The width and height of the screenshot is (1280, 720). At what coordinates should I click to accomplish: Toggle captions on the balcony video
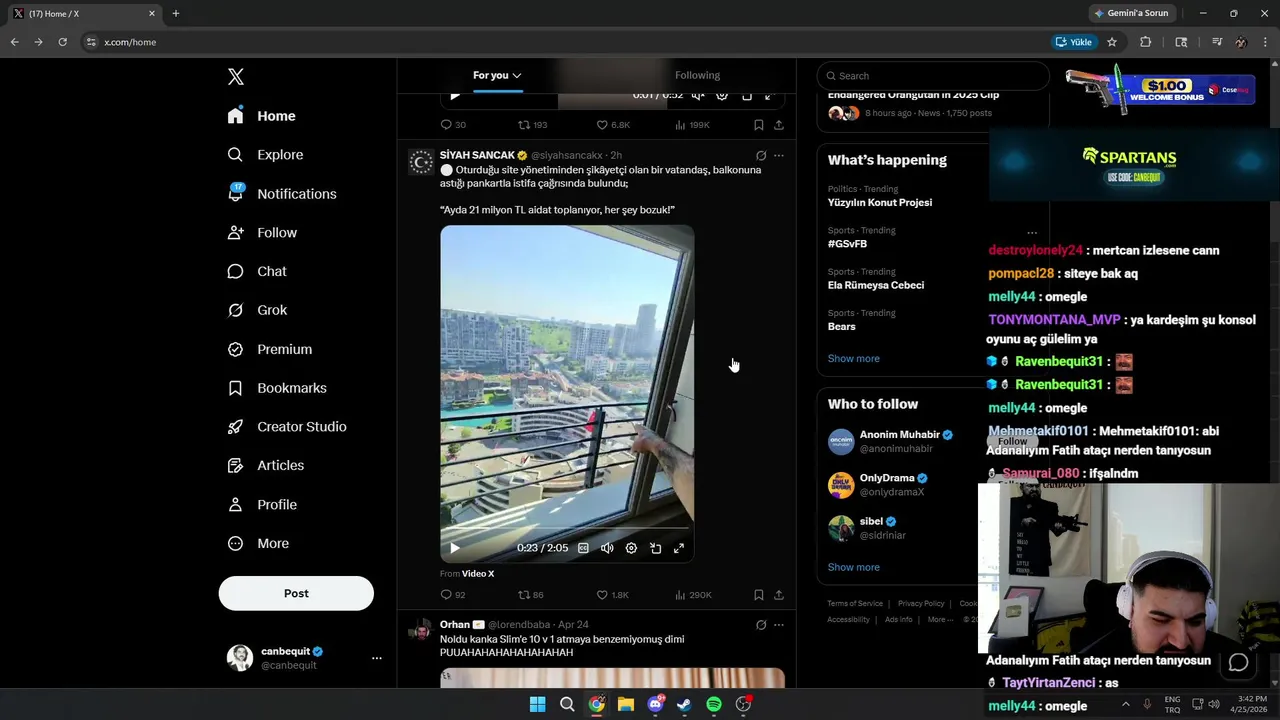[583, 548]
